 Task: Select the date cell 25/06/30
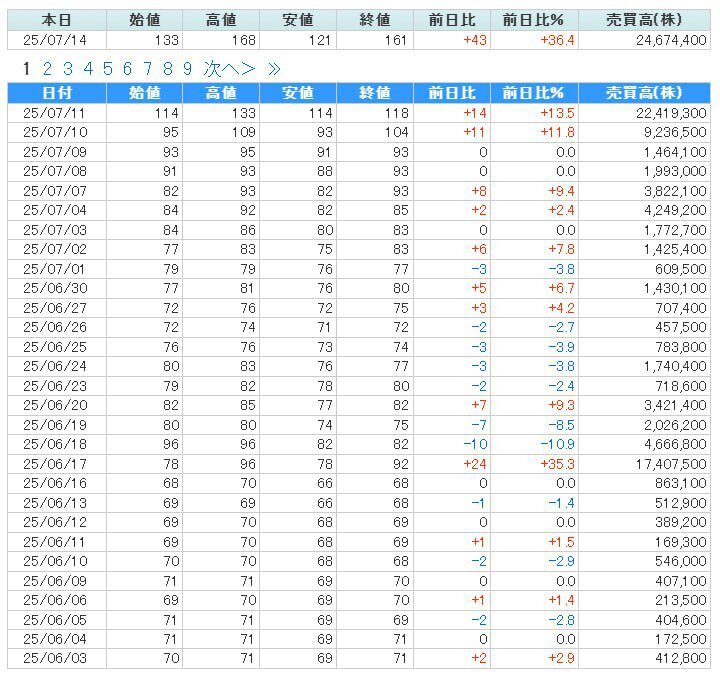pos(55,288)
